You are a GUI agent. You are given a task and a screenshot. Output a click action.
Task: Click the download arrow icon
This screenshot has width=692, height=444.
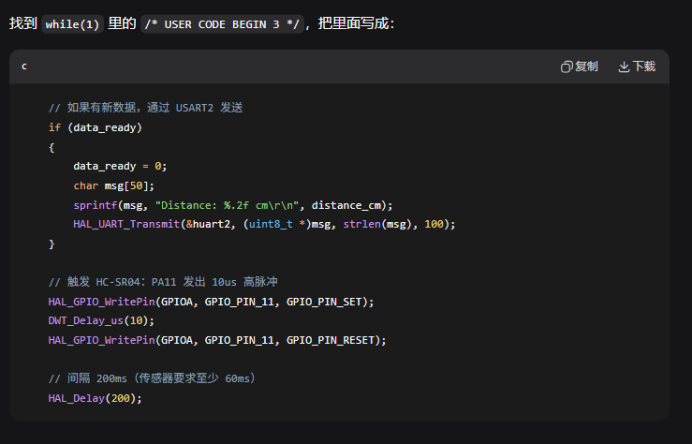[624, 67]
